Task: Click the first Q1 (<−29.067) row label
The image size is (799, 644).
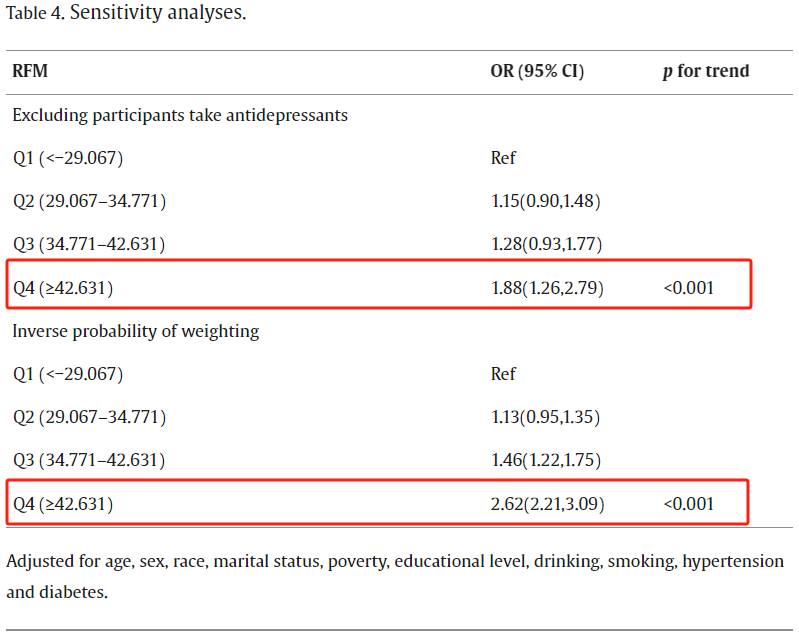Action: click(x=68, y=158)
